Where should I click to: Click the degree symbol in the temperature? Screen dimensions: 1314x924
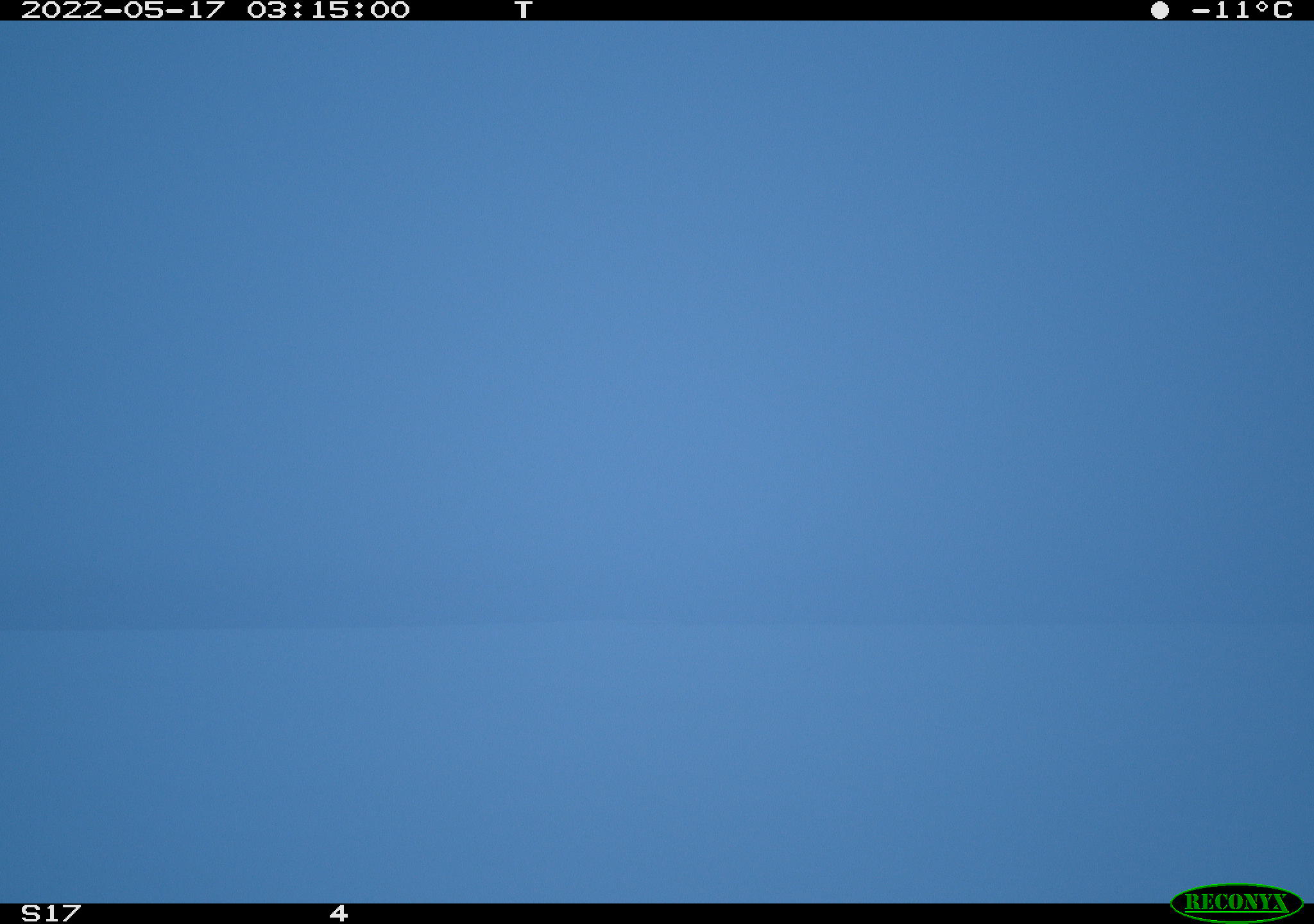[x=1261, y=6]
